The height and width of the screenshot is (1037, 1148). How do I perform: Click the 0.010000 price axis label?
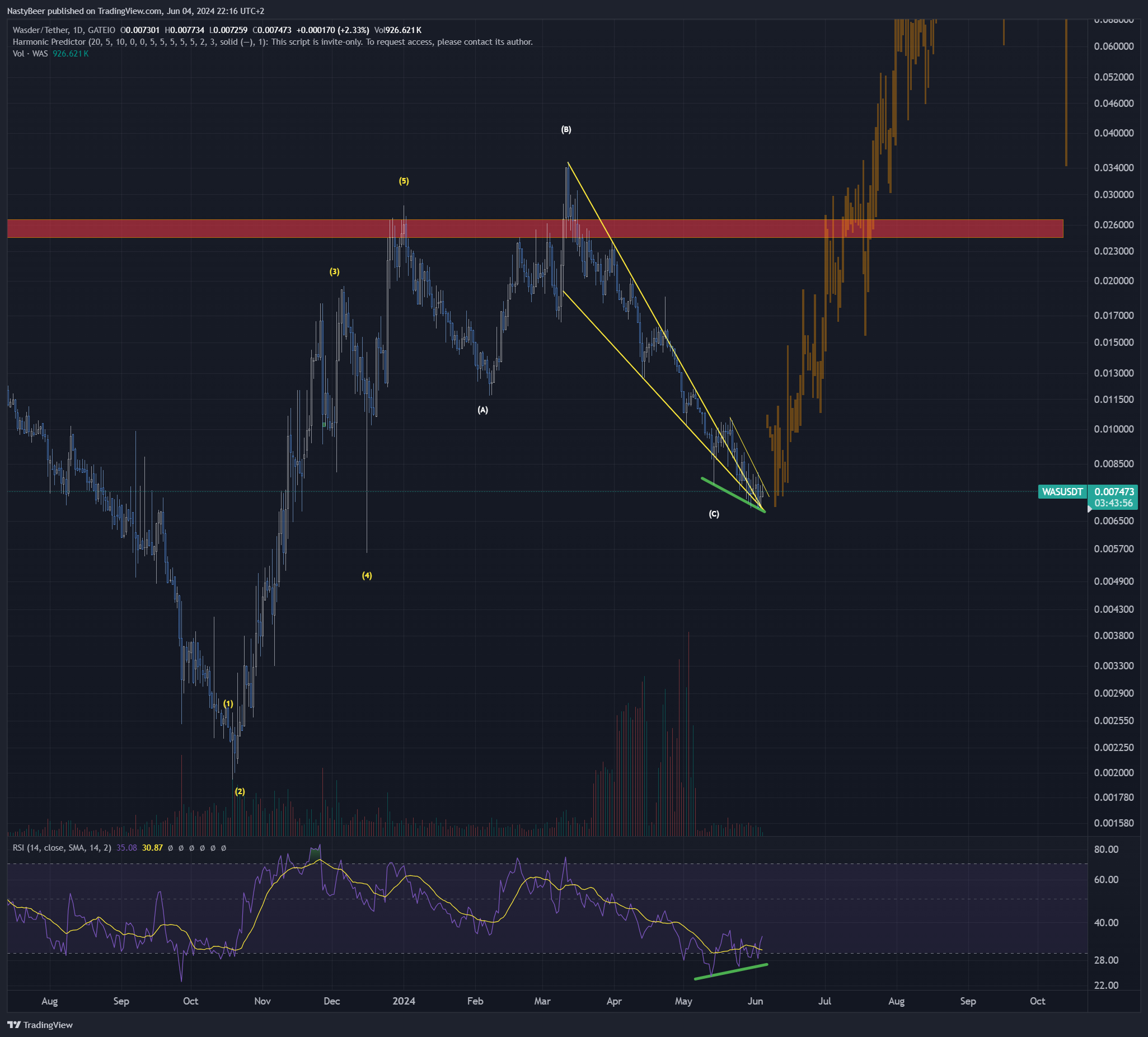pyautogui.click(x=1113, y=429)
